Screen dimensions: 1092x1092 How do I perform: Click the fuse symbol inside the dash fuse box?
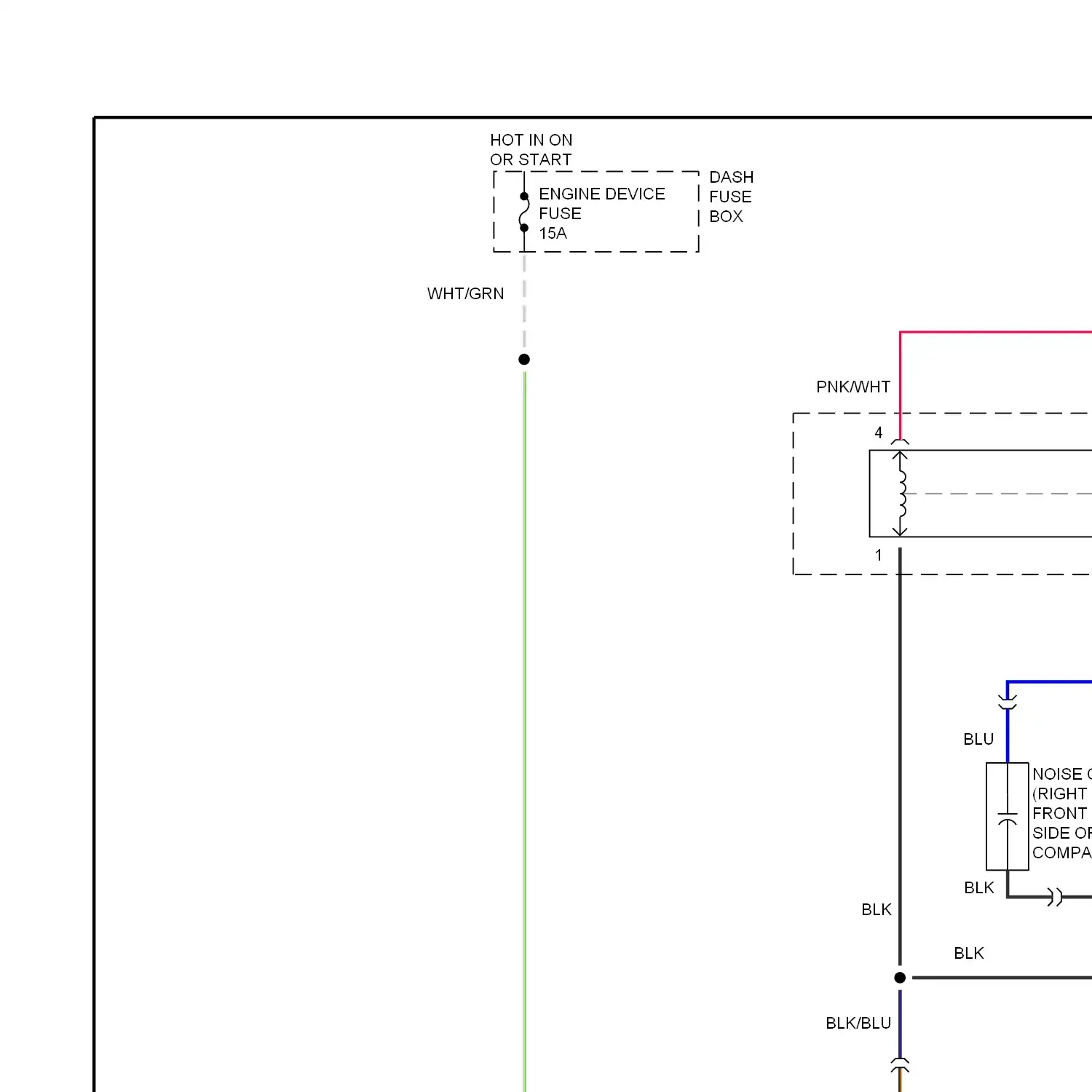pos(524,212)
